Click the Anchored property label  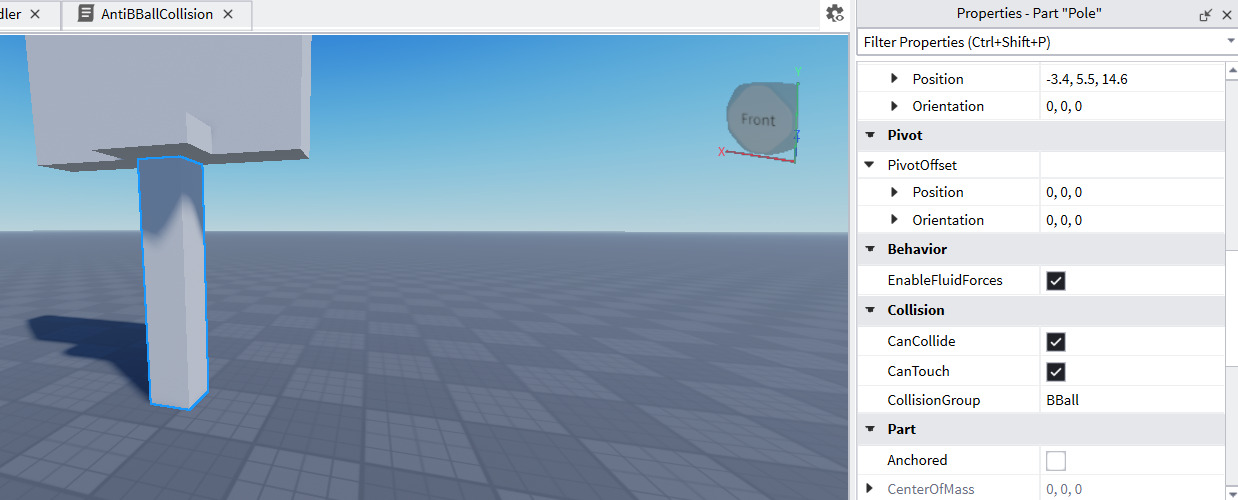click(x=917, y=461)
